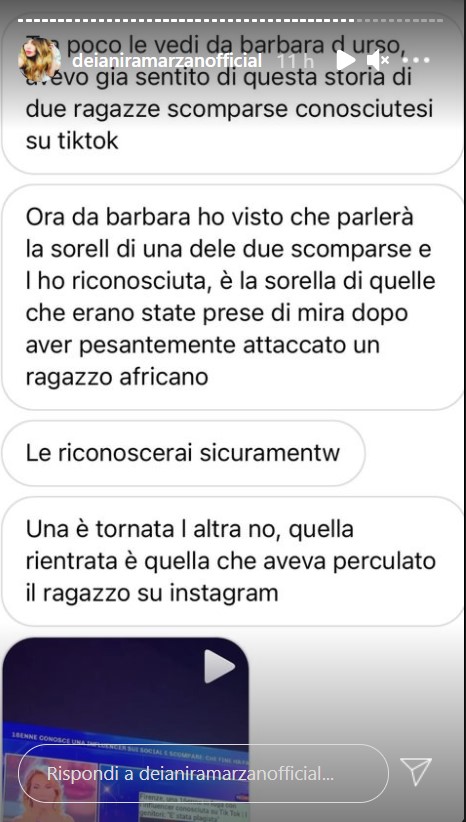Click 'ragazzo africano' text in second bubble
Image resolution: width=466 pixels, height=822 pixels.
[x=117, y=377]
